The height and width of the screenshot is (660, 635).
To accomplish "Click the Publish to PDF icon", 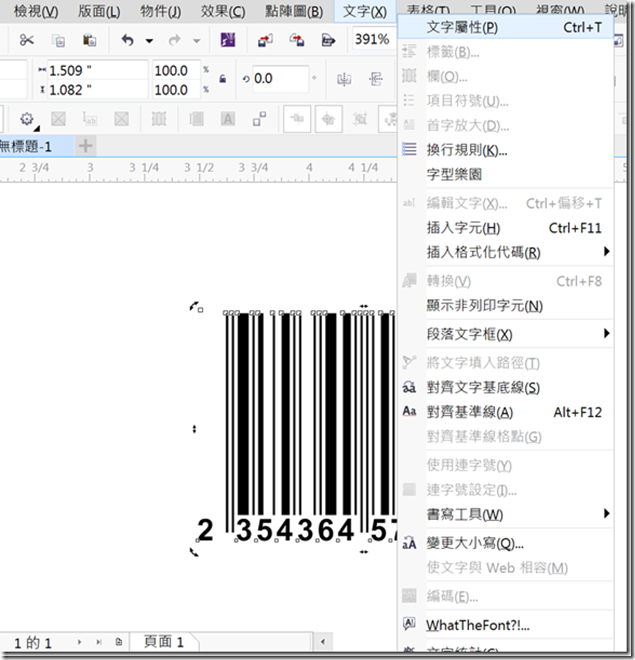I will 328,40.
